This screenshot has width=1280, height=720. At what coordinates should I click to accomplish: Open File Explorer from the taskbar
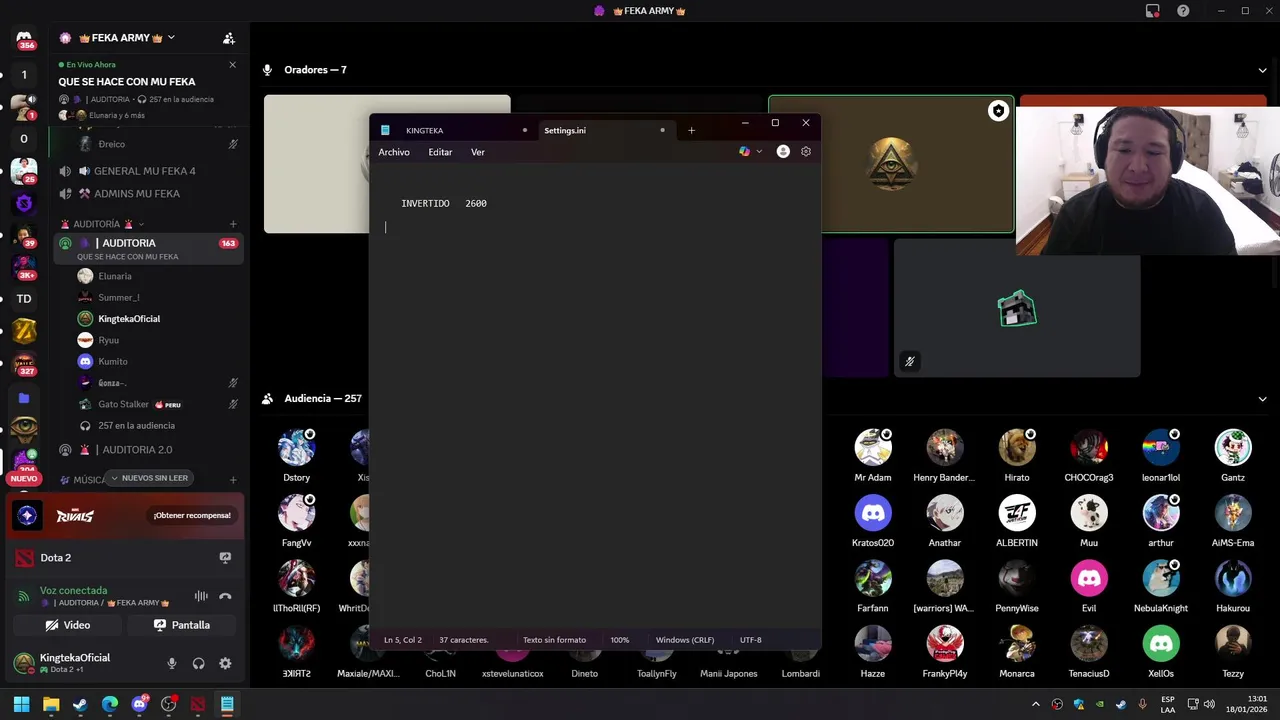pos(51,704)
